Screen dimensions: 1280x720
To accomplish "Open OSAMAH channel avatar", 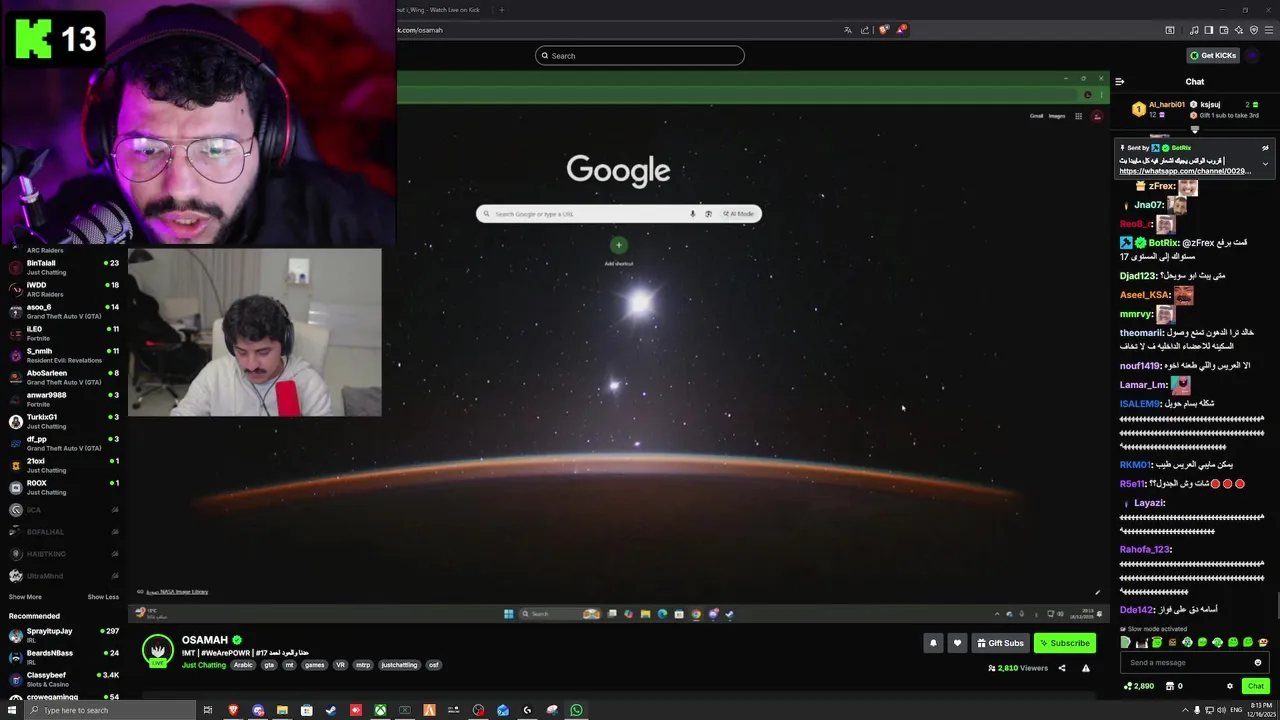I will pyautogui.click(x=158, y=650).
